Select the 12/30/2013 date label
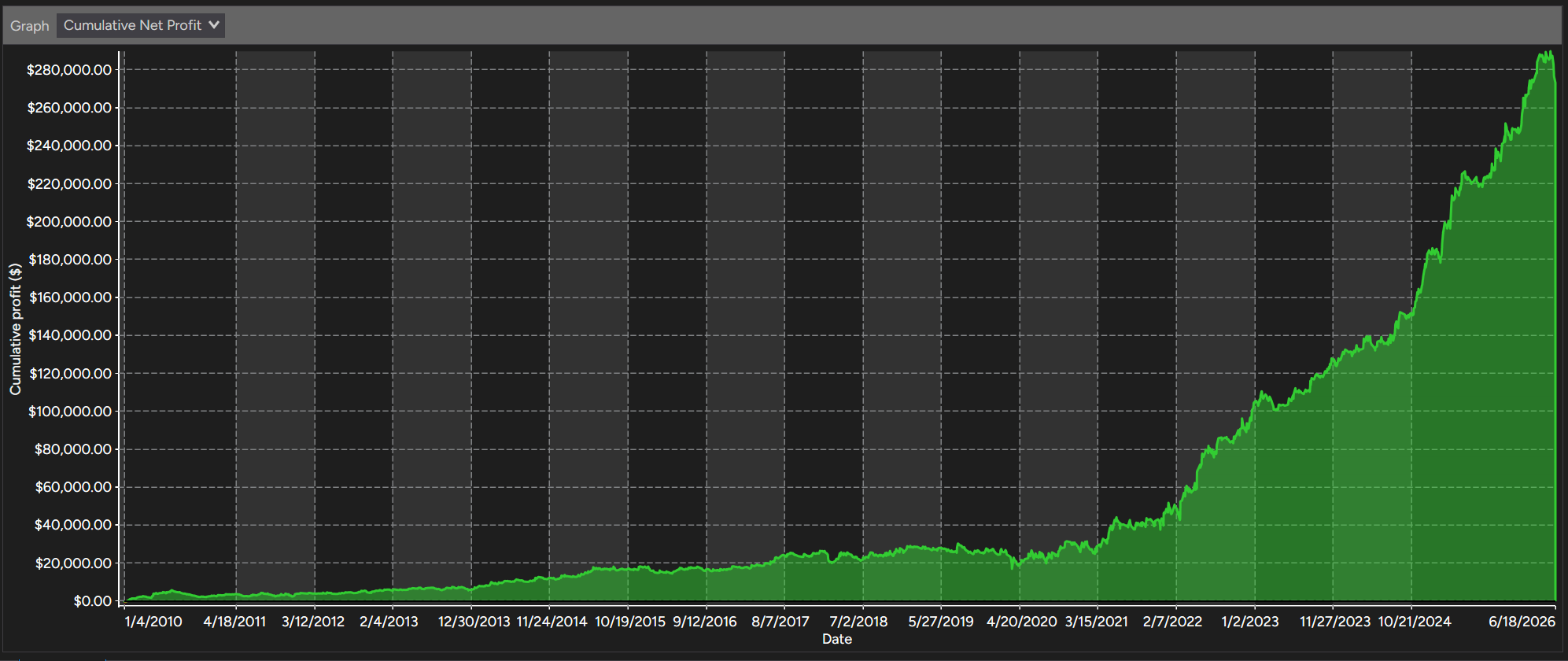Viewport: 1568px width, 661px height. (474, 622)
